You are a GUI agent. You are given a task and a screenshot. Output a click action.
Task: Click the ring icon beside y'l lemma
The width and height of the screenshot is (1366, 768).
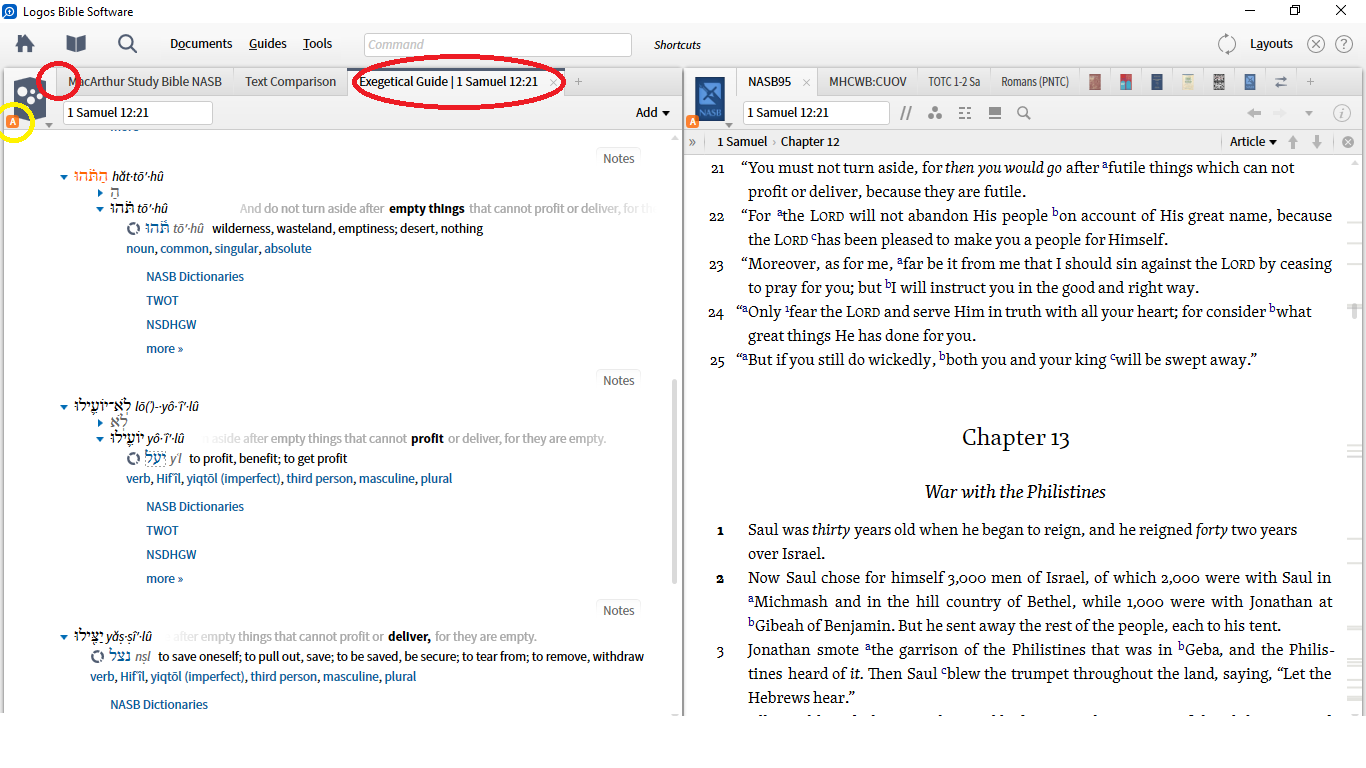[134, 459]
